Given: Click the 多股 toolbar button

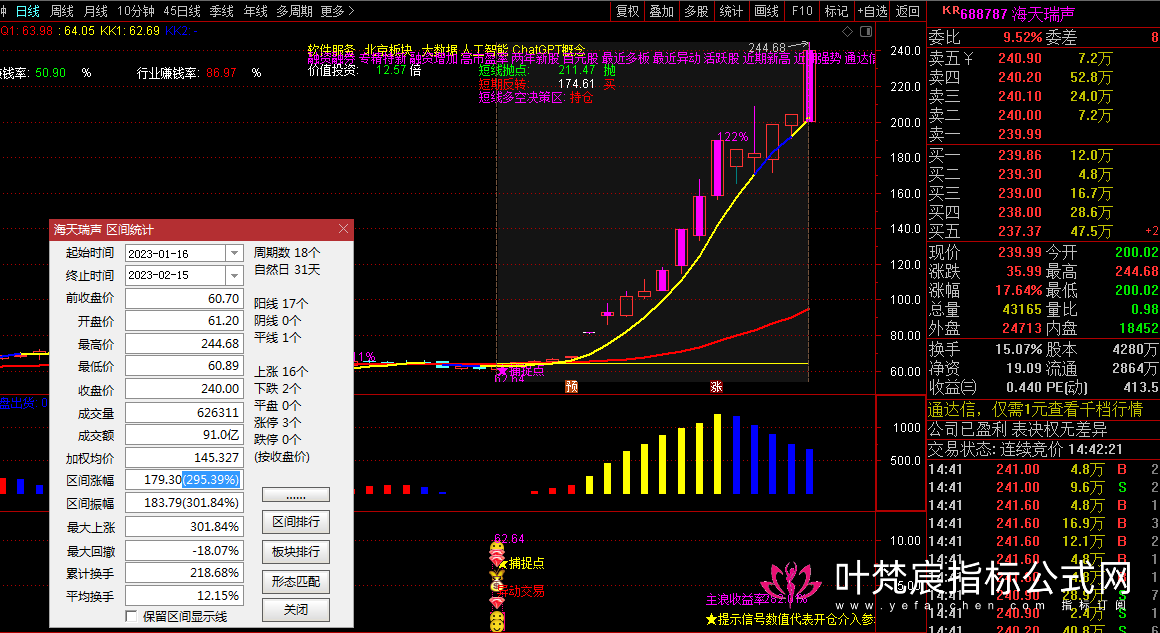Looking at the screenshot, I should click(x=696, y=10).
